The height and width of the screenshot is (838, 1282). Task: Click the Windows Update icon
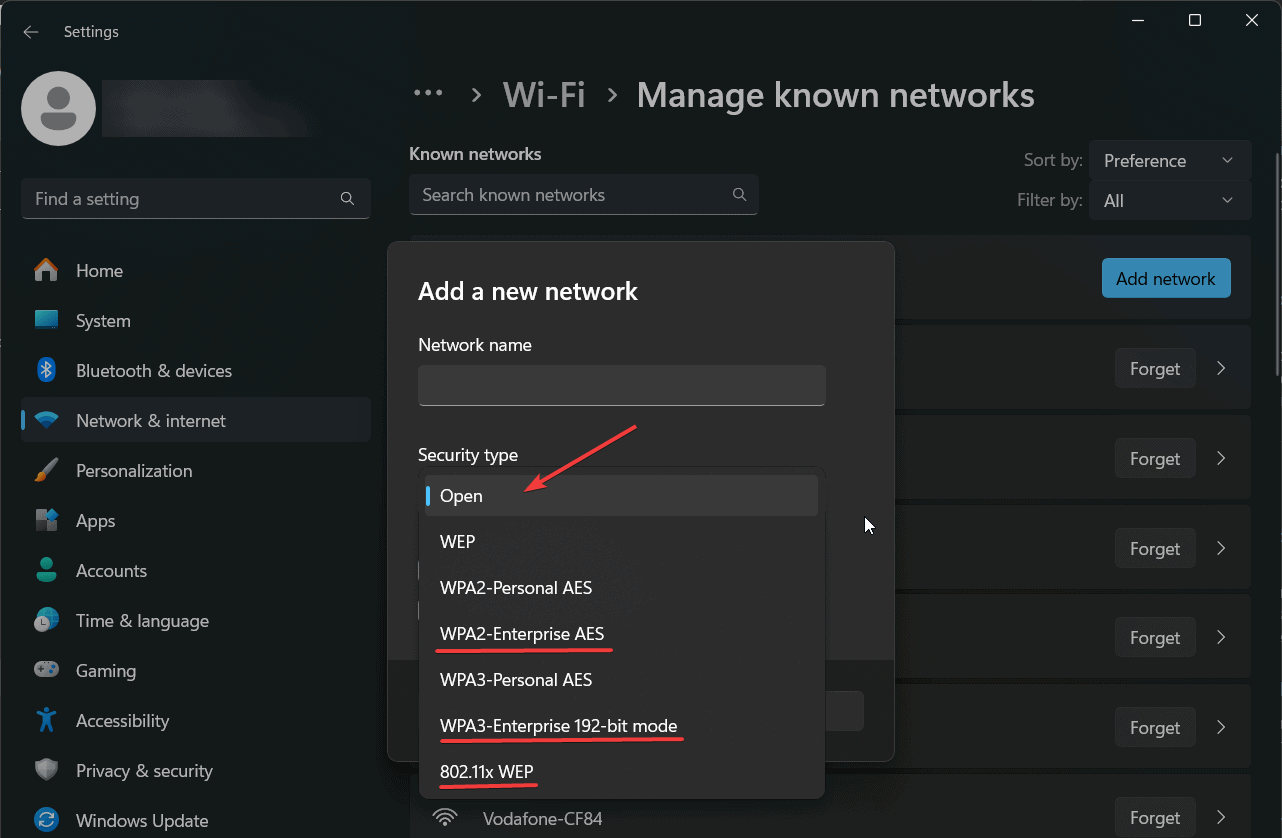(46, 820)
